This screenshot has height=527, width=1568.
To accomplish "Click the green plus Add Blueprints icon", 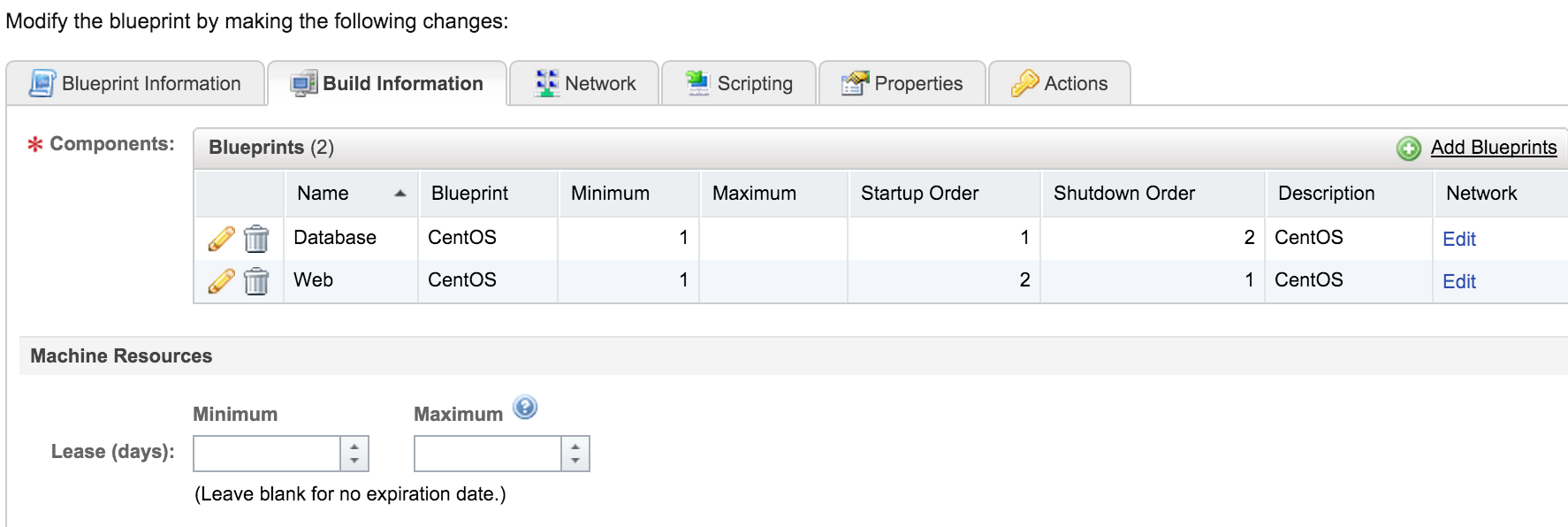I will tap(1408, 148).
